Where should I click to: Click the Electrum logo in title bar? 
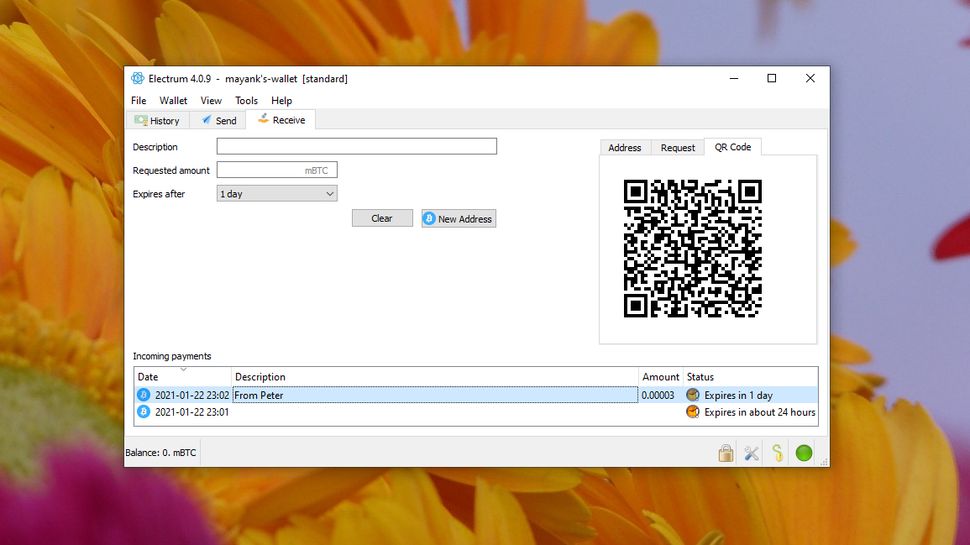137,79
